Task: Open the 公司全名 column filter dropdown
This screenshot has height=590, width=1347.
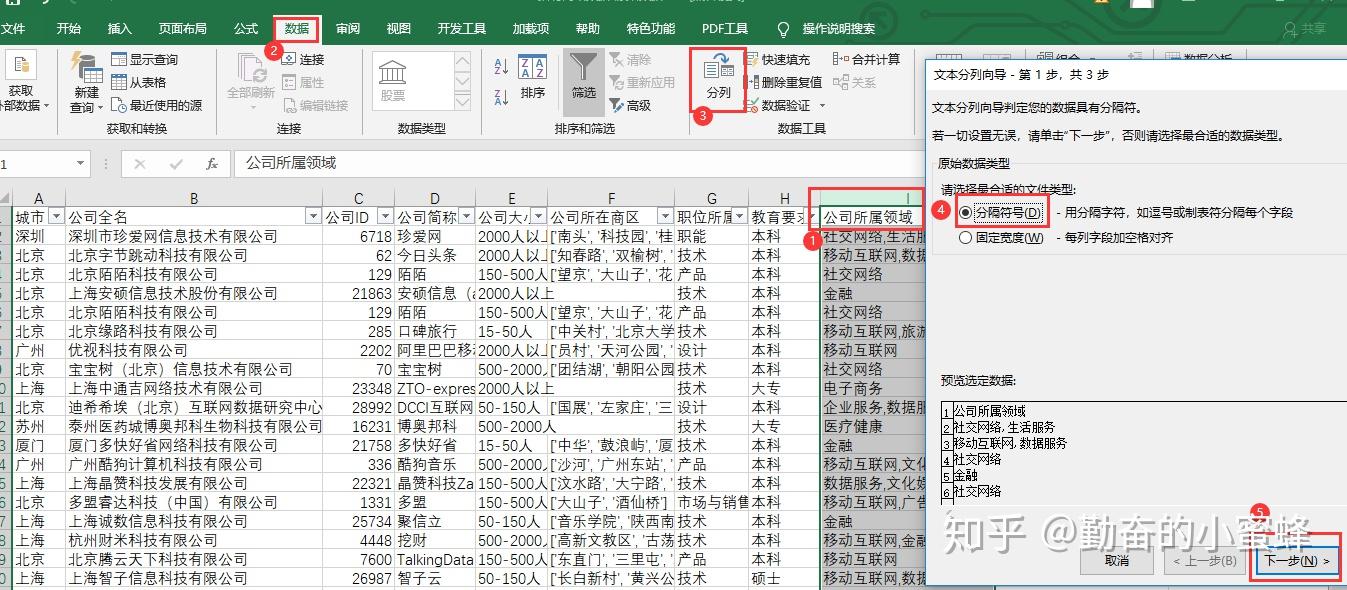Action: pos(314,217)
